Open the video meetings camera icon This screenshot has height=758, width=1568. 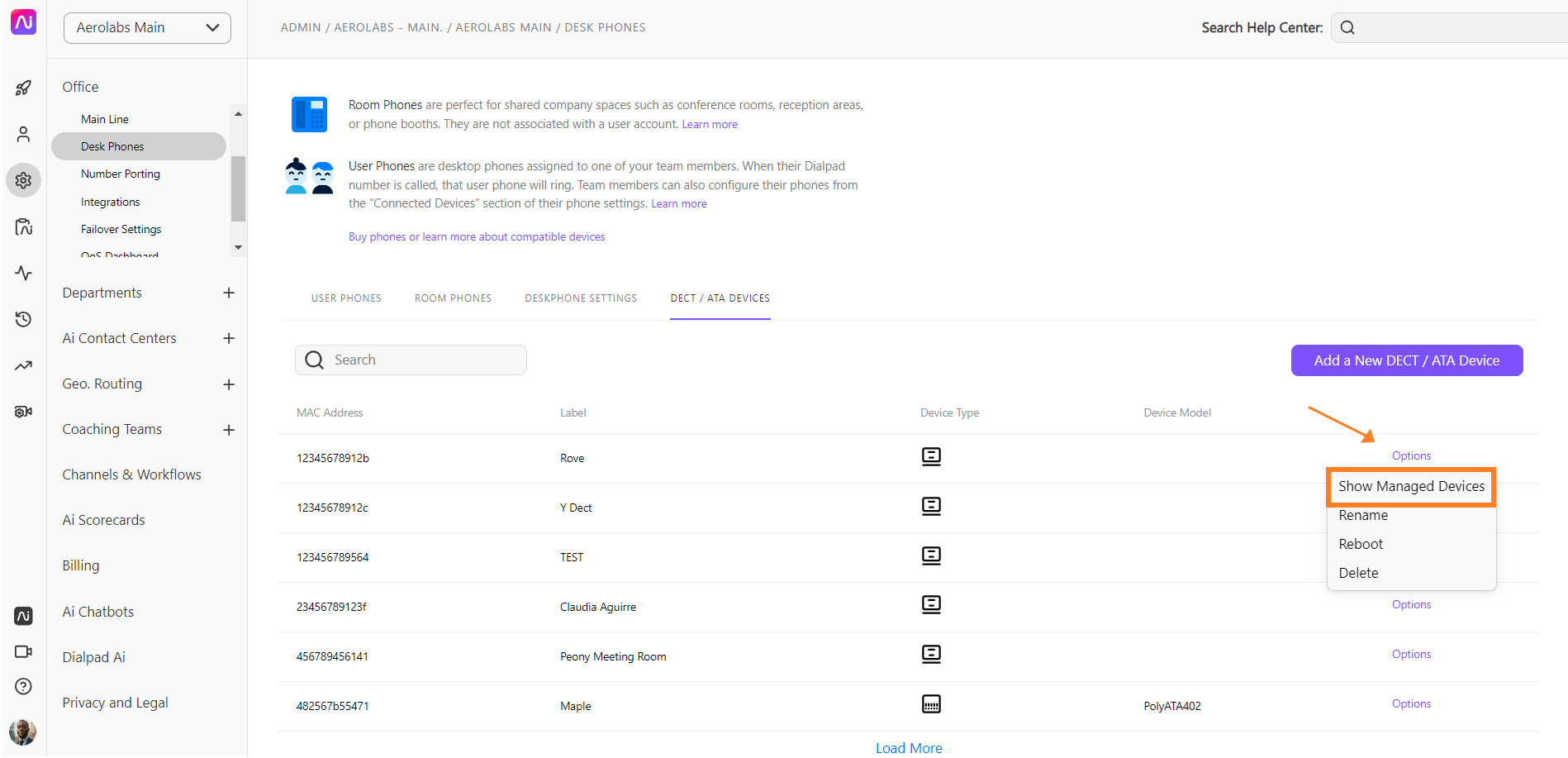click(x=23, y=651)
